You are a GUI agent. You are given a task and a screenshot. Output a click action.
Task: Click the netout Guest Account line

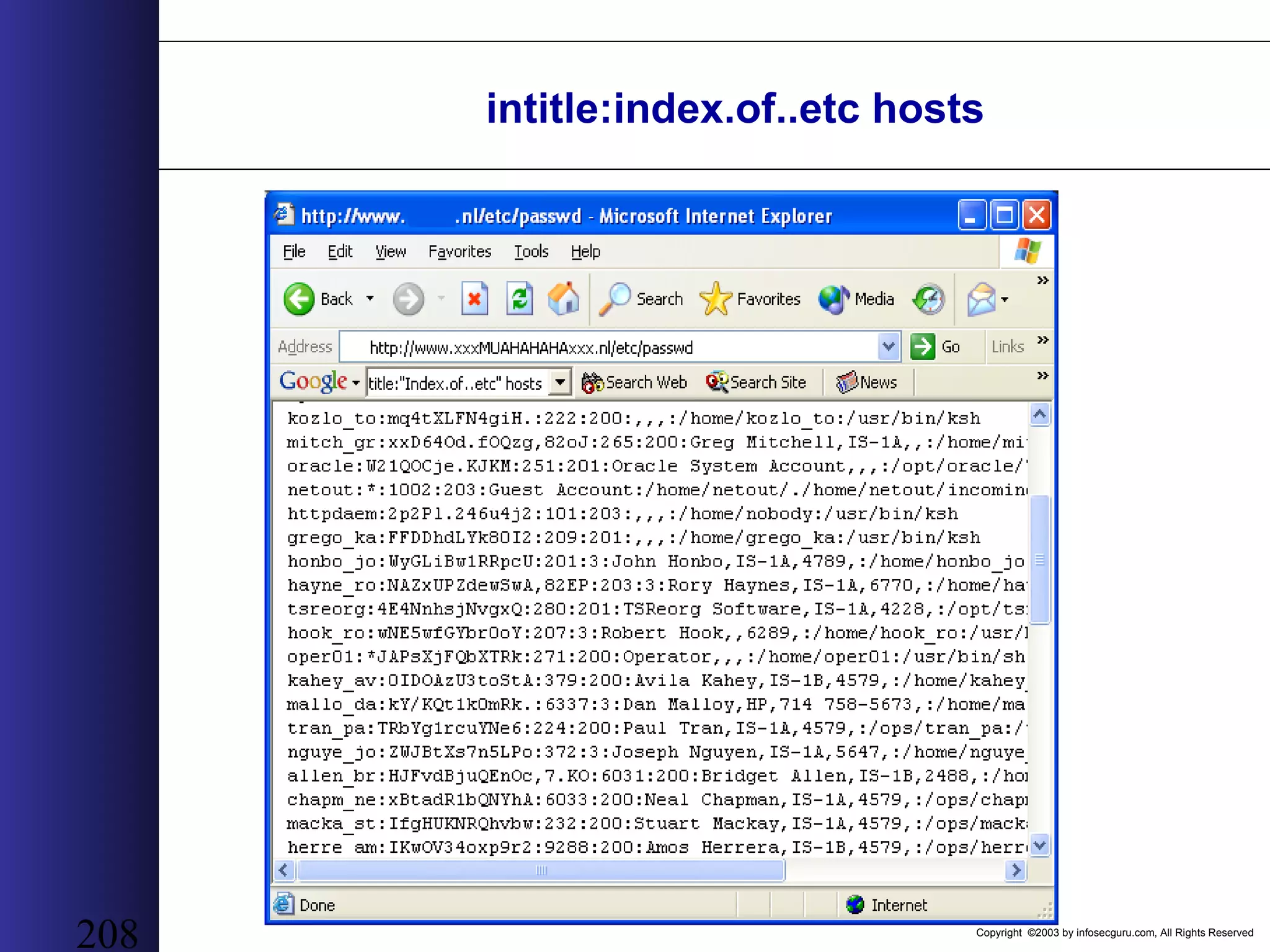(656, 490)
